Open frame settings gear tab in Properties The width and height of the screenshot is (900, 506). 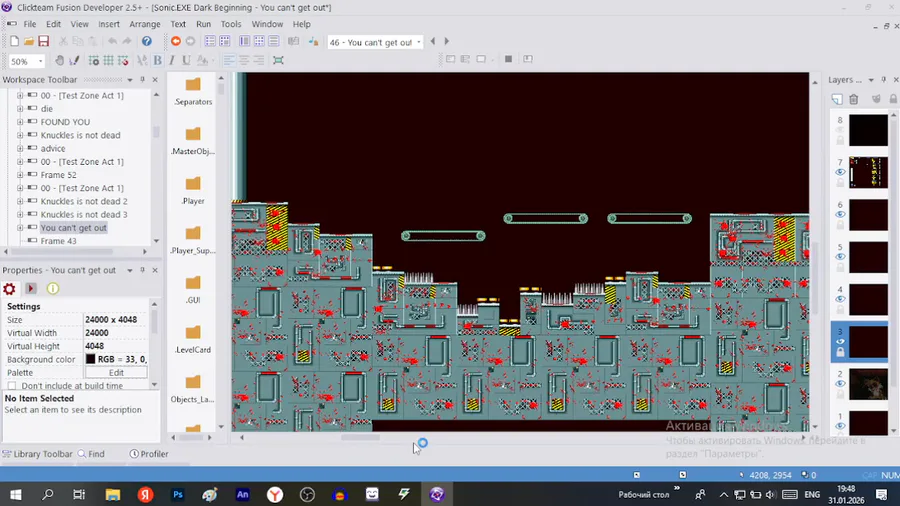coord(9,289)
